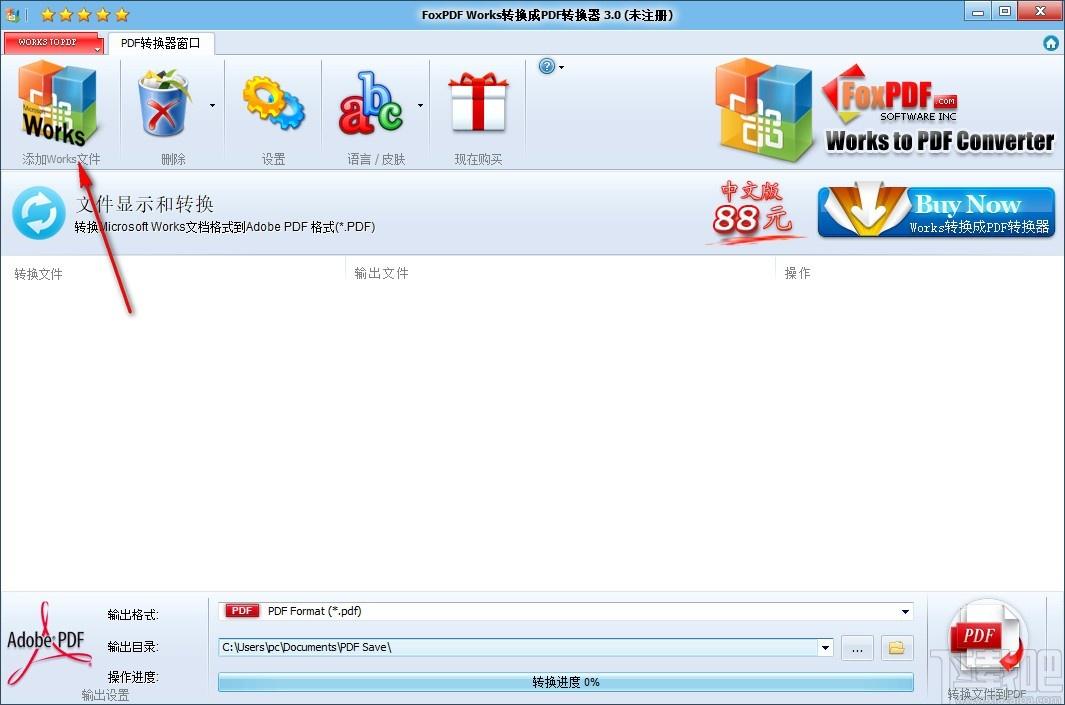Click the conversion progress (转换进度) 0% bar

(x=566, y=682)
